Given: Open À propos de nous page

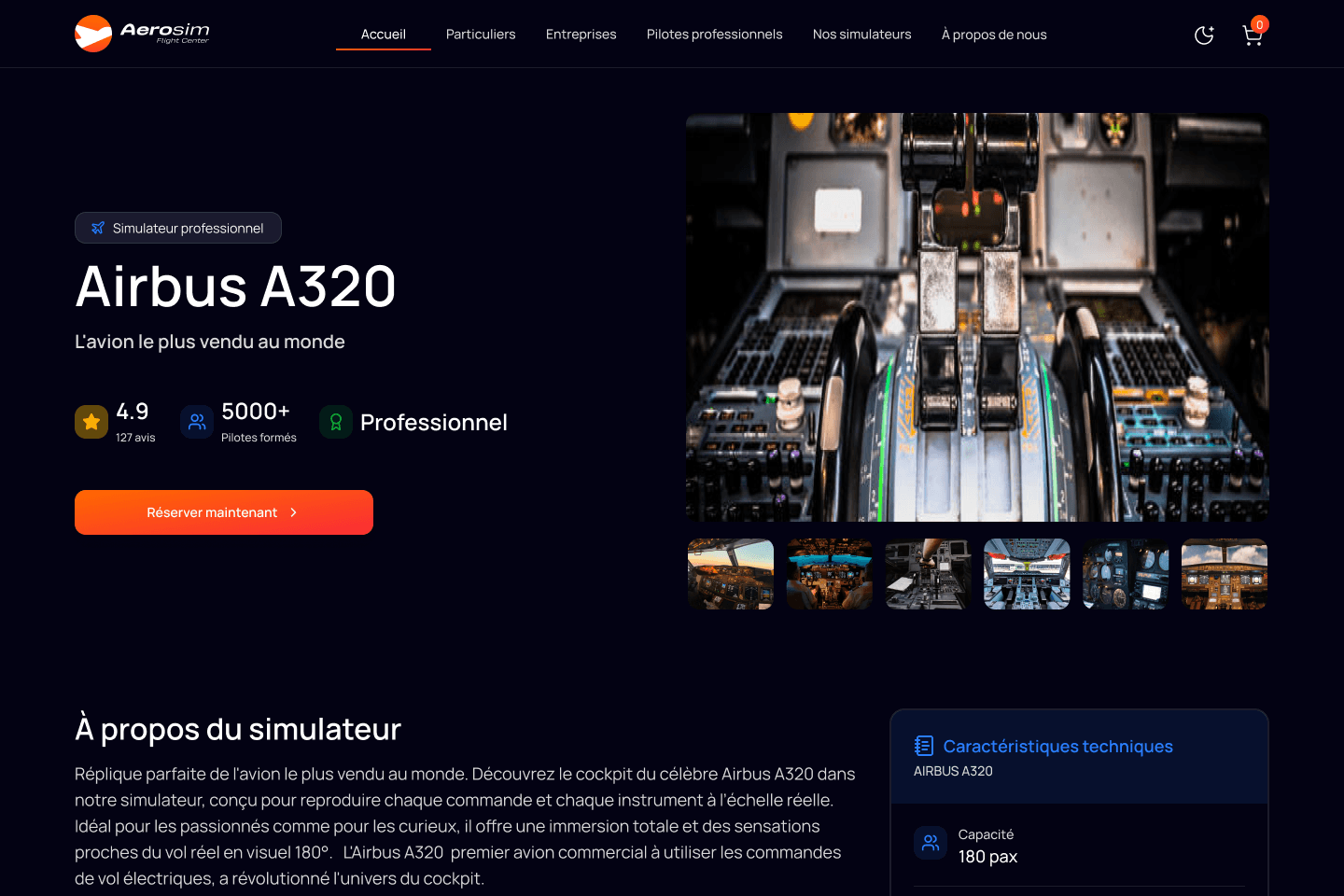Looking at the screenshot, I should 994,35.
